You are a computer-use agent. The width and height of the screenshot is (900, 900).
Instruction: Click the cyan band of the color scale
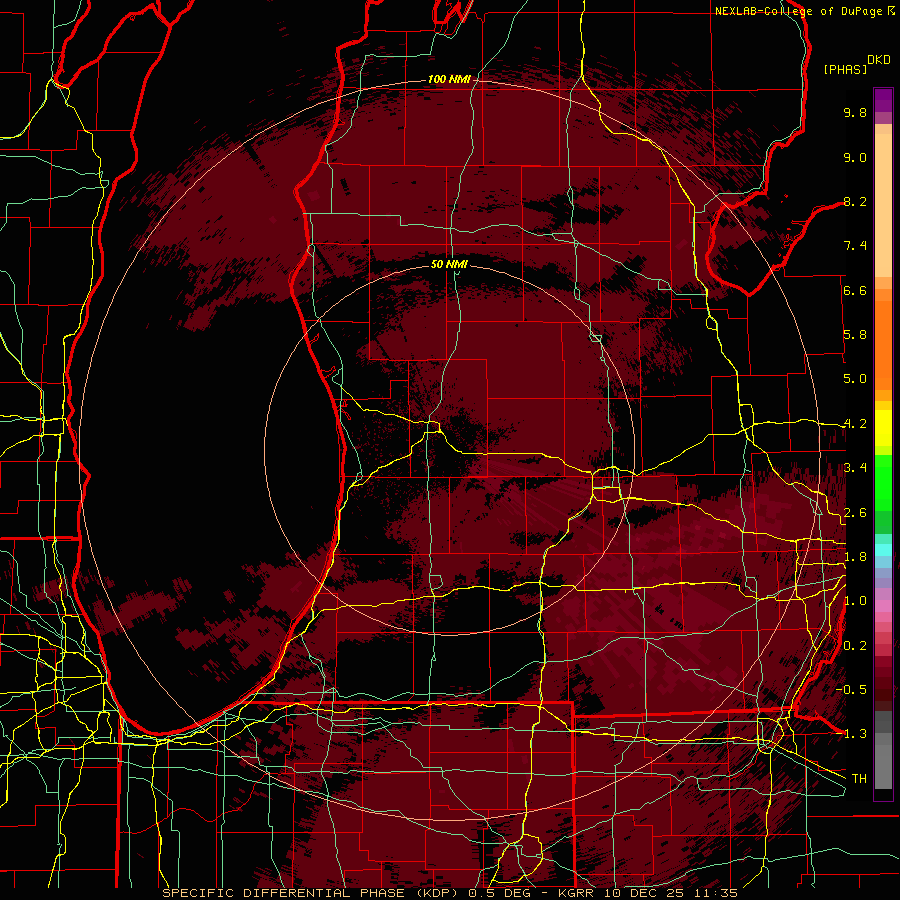[x=883, y=550]
